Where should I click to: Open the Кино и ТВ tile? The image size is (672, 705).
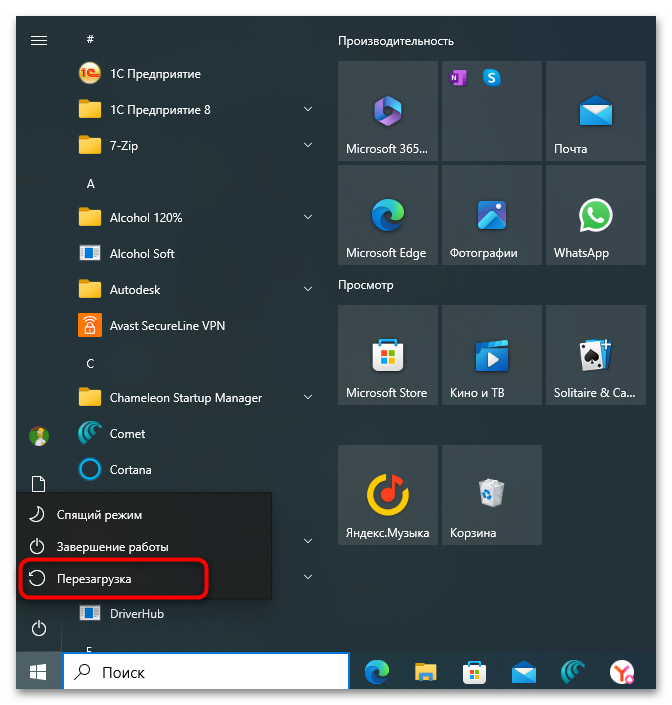(x=492, y=355)
